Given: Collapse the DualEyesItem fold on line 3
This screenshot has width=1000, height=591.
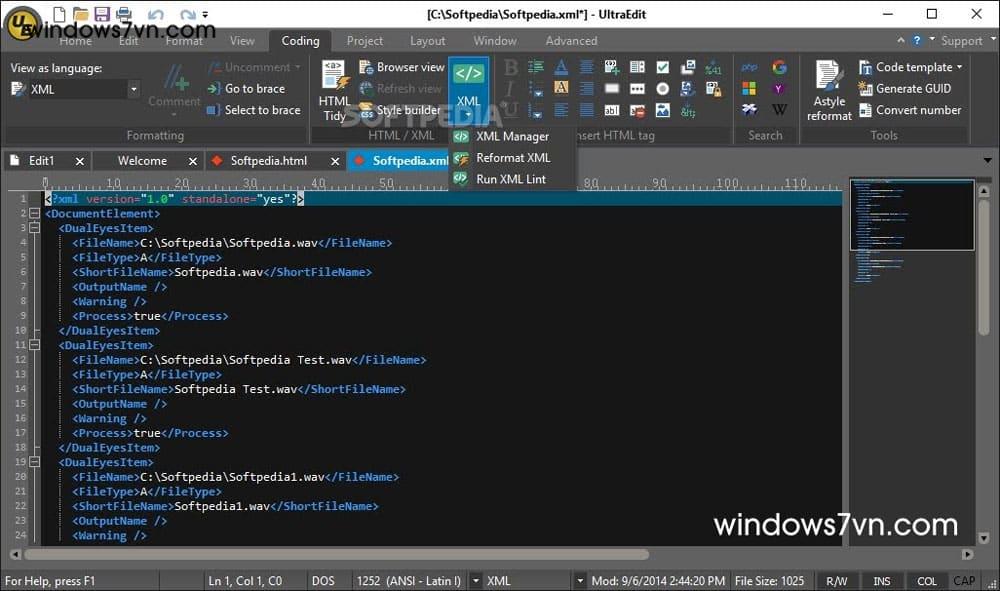Looking at the screenshot, I should pos(34,228).
